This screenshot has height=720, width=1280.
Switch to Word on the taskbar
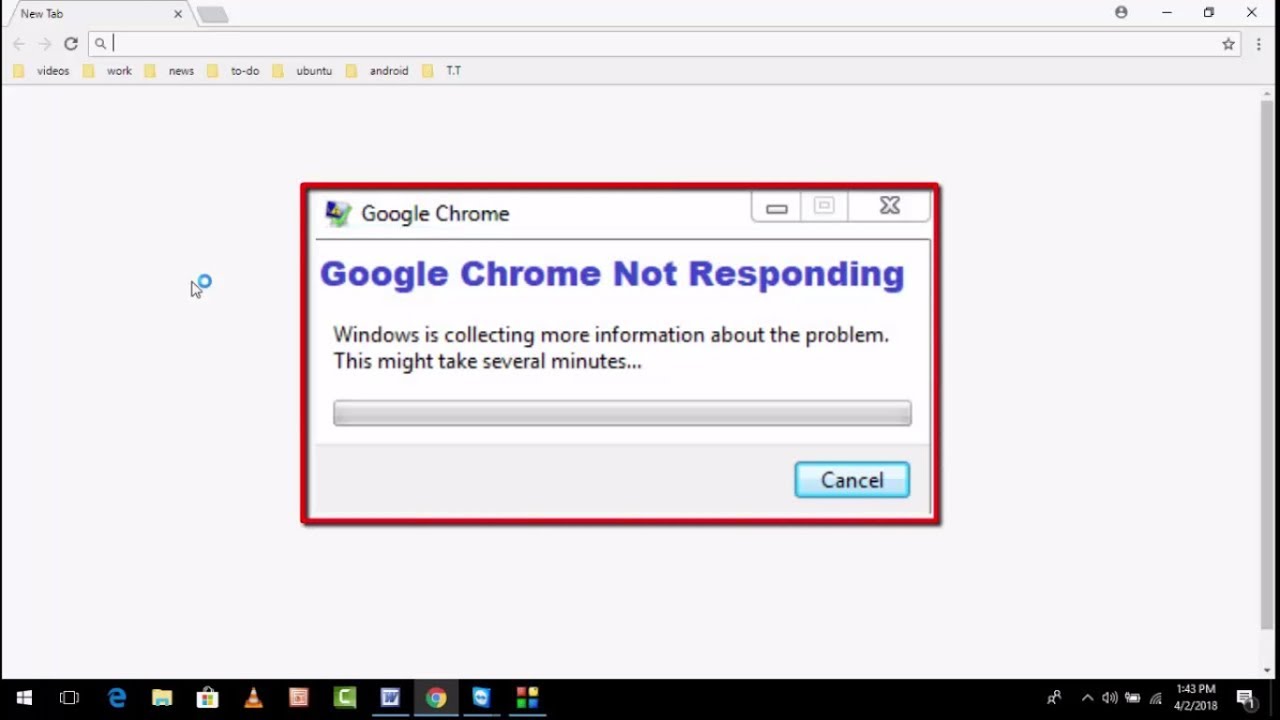[390, 698]
